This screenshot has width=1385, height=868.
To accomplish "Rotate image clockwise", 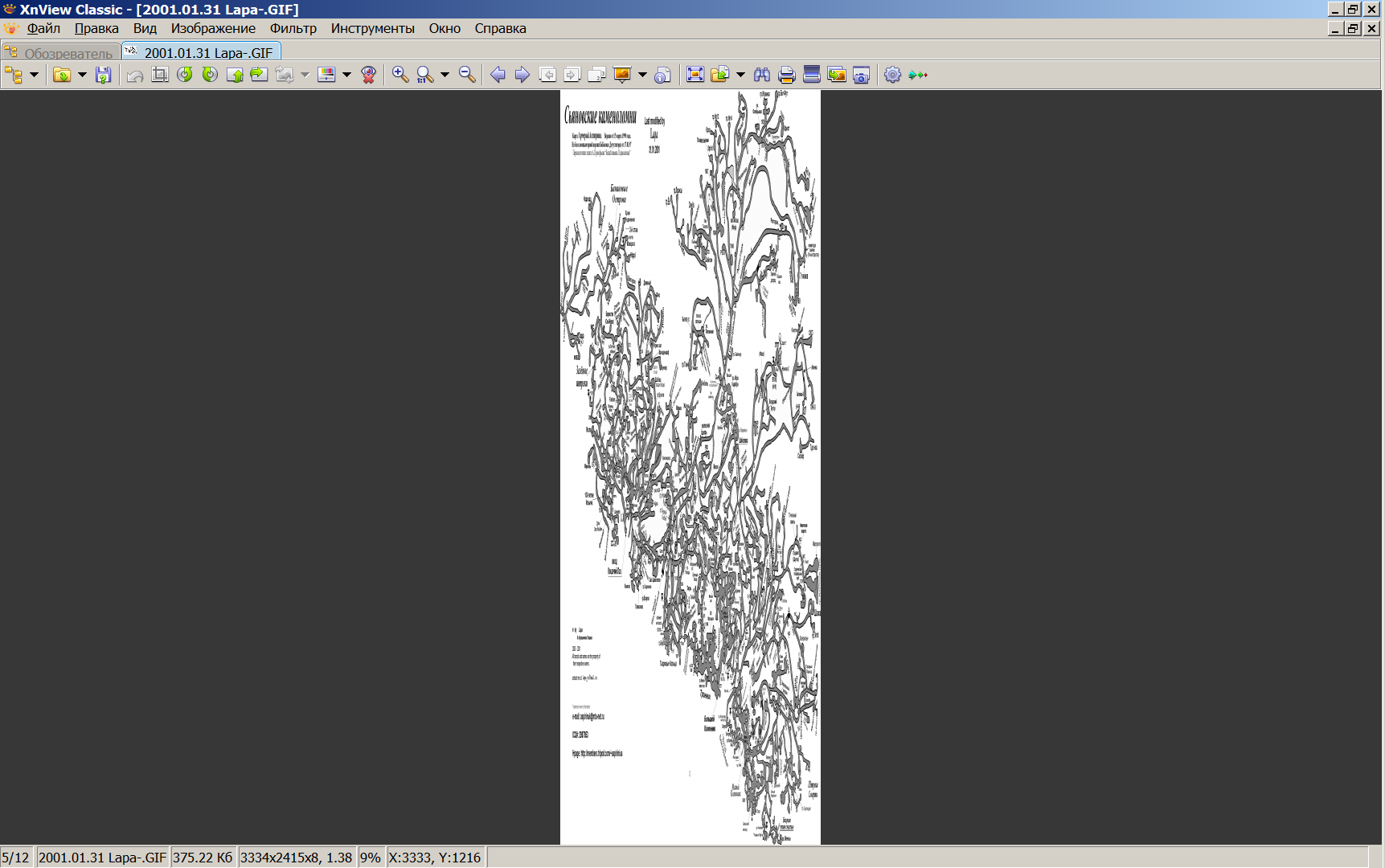I will tap(210, 75).
